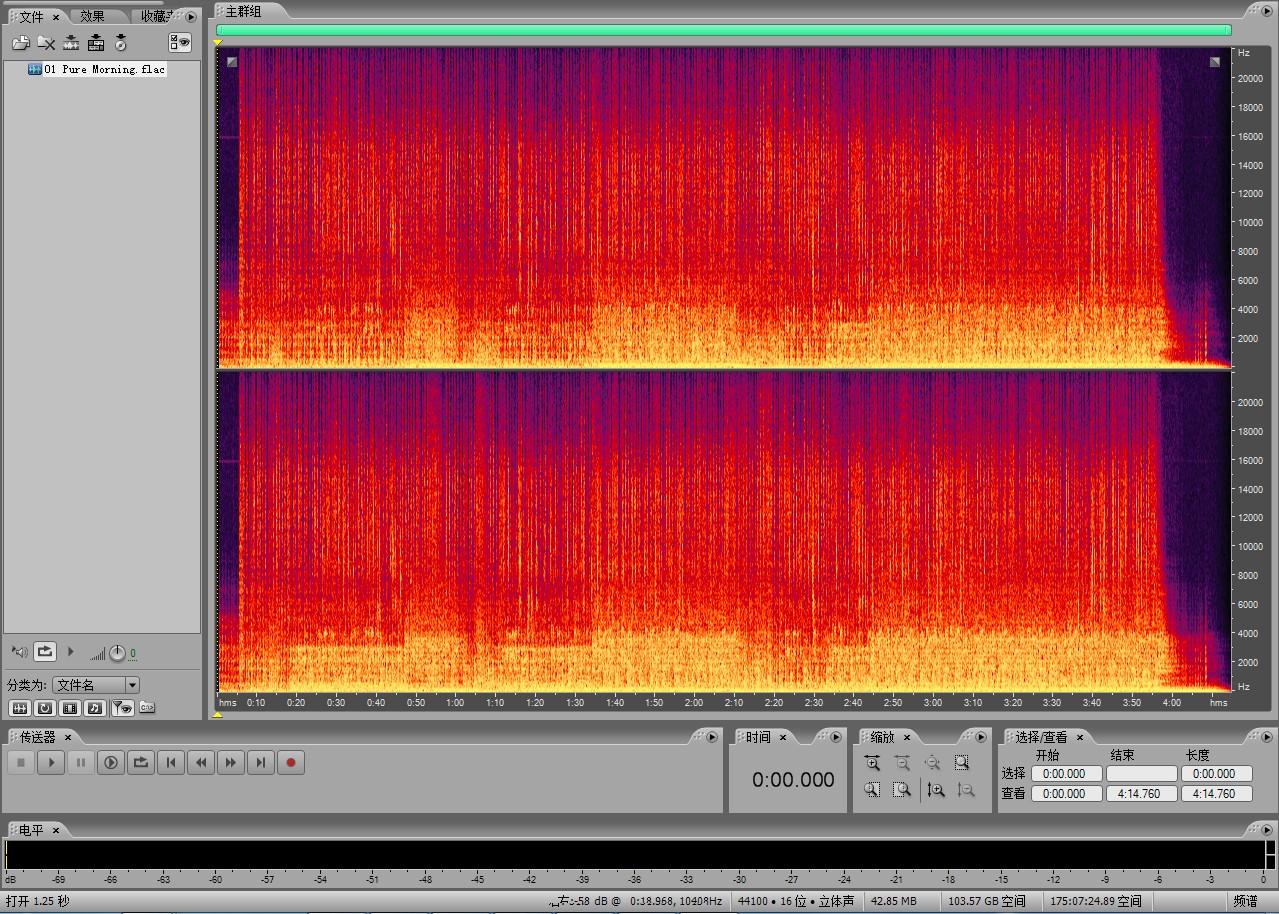This screenshot has width=1279, height=914.
Task: Toggle the preview auto-play speaker icon
Action: tap(20, 652)
